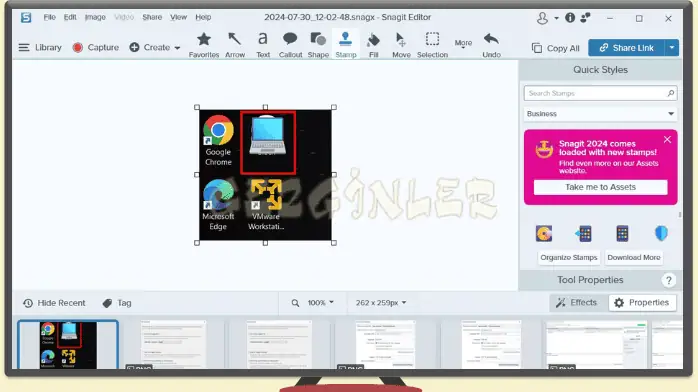Select the Fill tool
Screen dimensions: 698x392
pos(373,44)
